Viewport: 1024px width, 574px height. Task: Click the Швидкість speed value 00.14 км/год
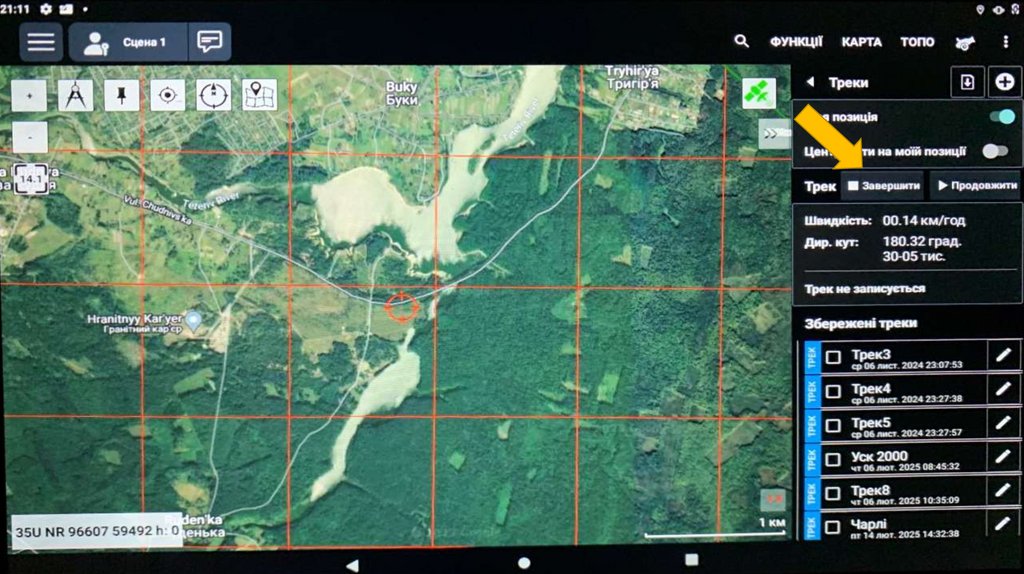924,221
